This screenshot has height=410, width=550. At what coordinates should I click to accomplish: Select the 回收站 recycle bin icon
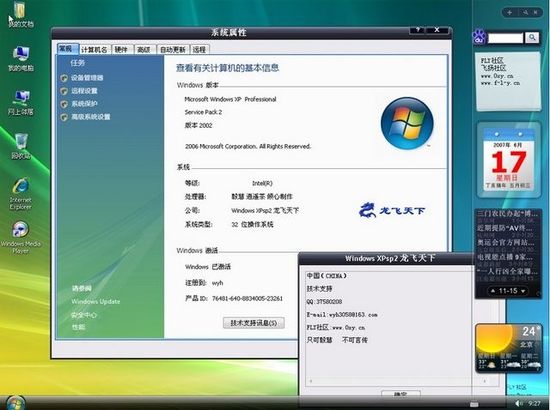[21, 146]
